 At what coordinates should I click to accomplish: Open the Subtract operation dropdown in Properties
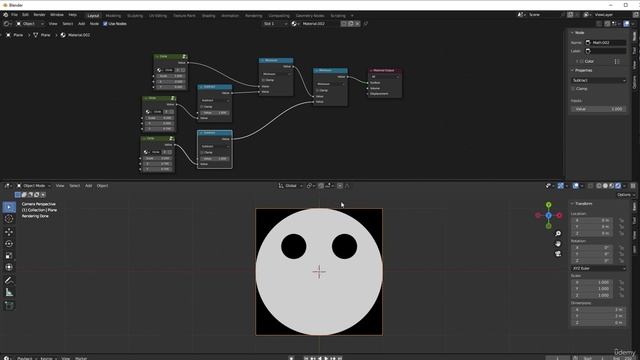(x=598, y=80)
